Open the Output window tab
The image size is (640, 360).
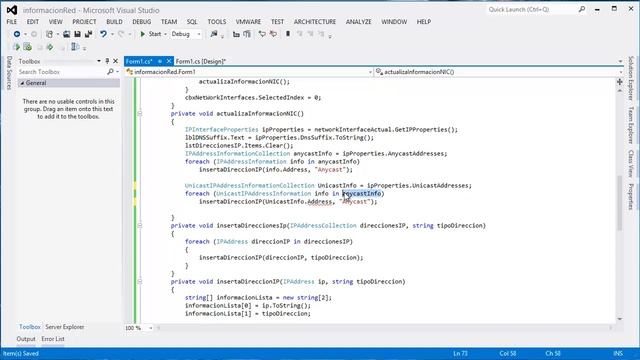pos(26,339)
